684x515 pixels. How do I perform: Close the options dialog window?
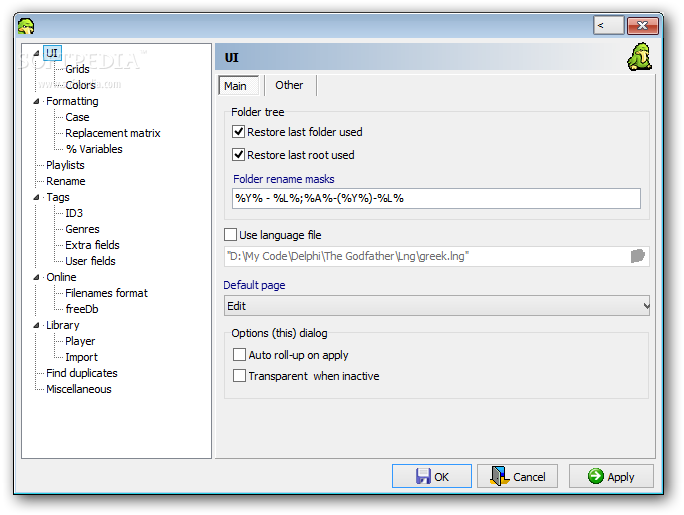(643, 26)
